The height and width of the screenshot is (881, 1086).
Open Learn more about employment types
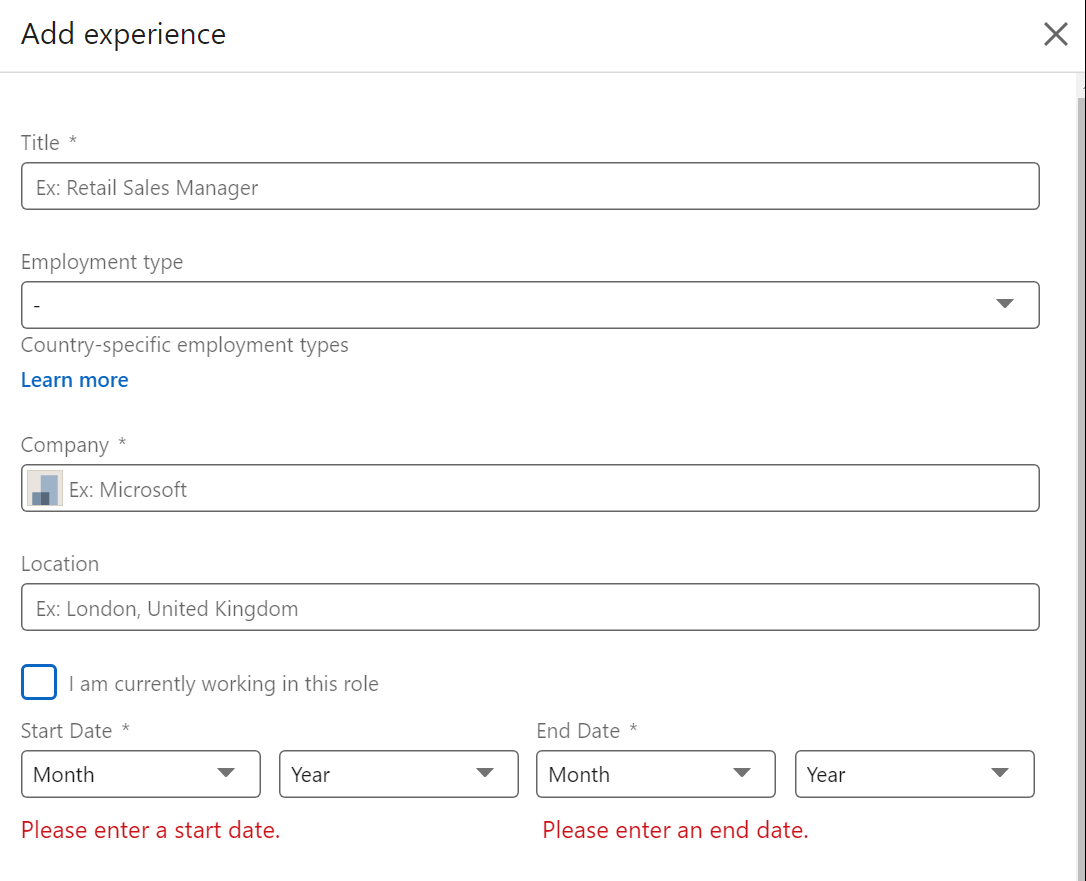pyautogui.click(x=75, y=380)
